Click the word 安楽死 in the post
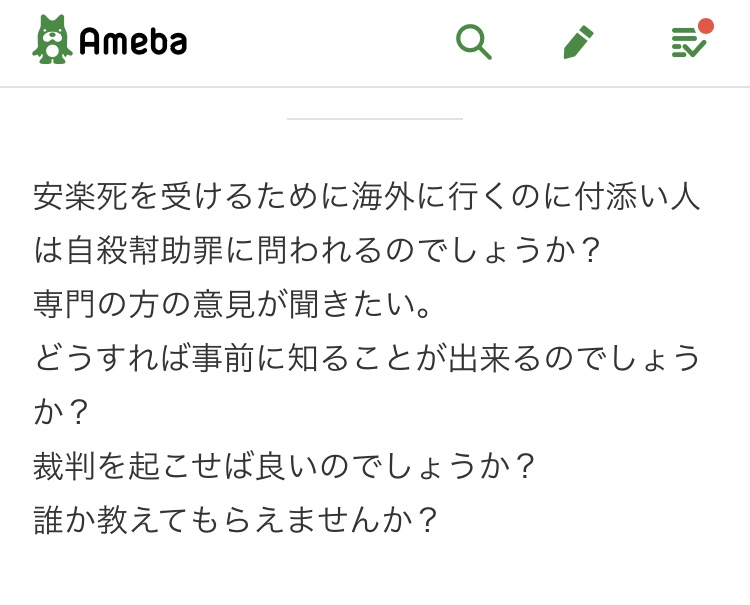 (x=83, y=196)
